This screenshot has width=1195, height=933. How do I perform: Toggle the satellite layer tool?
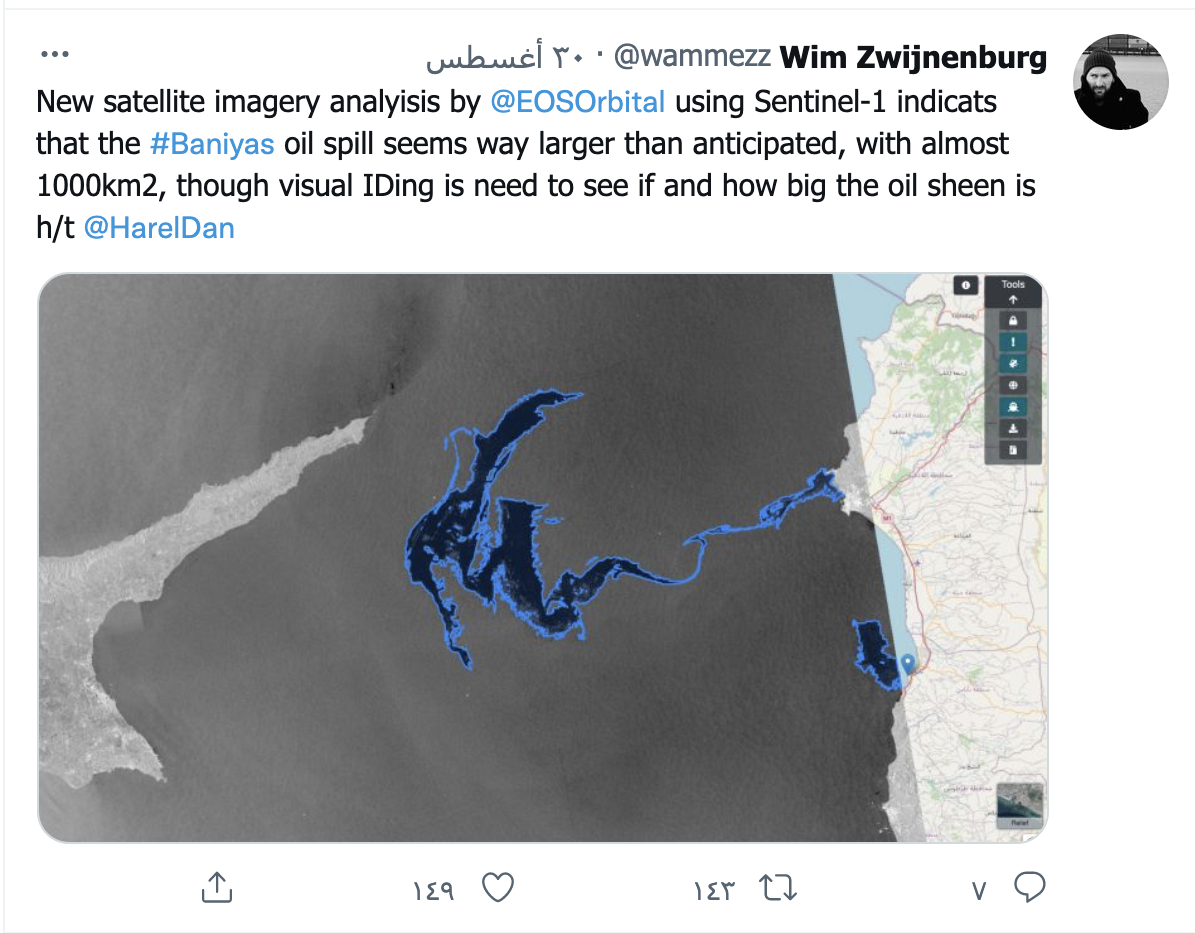click(x=1013, y=364)
